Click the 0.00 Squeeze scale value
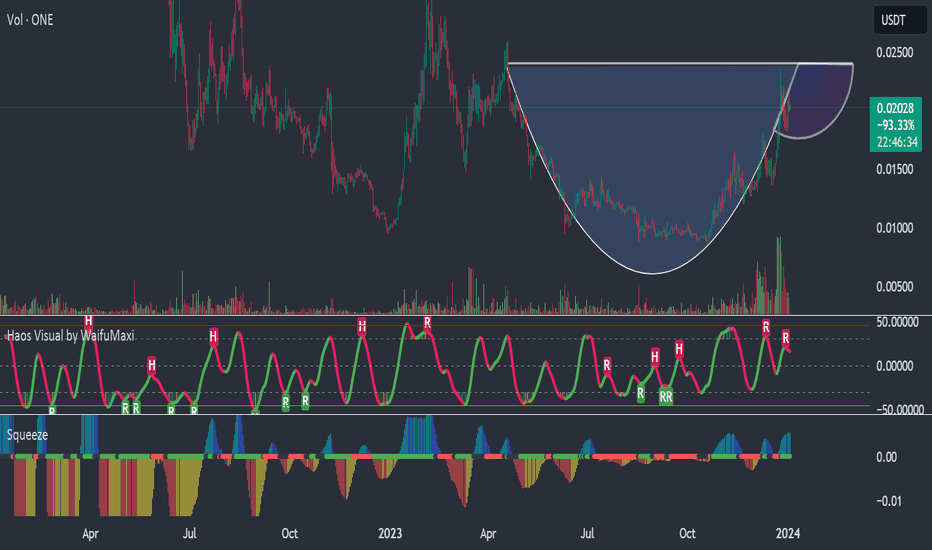This screenshot has width=932, height=550. pos(886,457)
